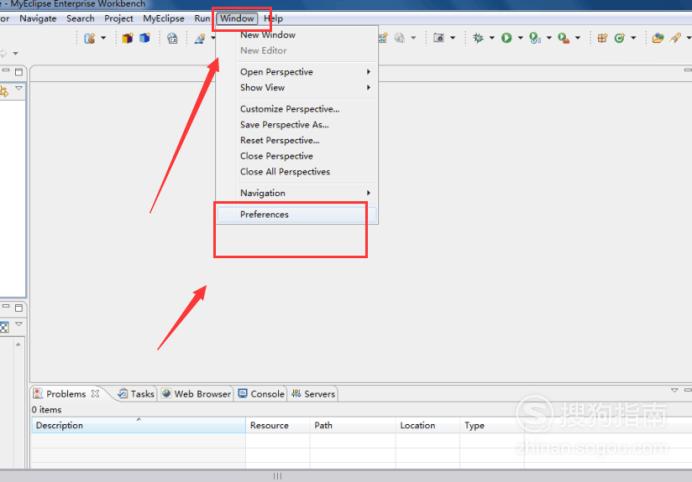
Task: Sort by the Path column header
Action: coord(353,426)
